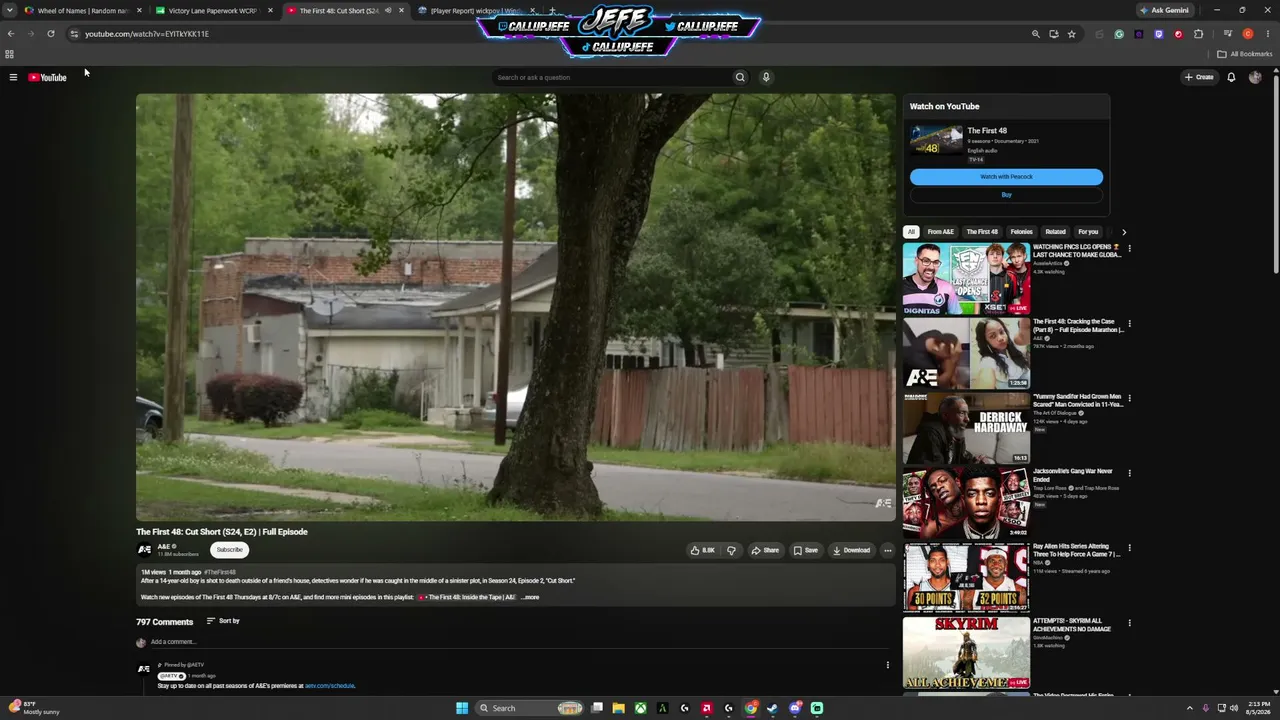
Task: Open All Bookmarks folder
Action: coord(1245,54)
